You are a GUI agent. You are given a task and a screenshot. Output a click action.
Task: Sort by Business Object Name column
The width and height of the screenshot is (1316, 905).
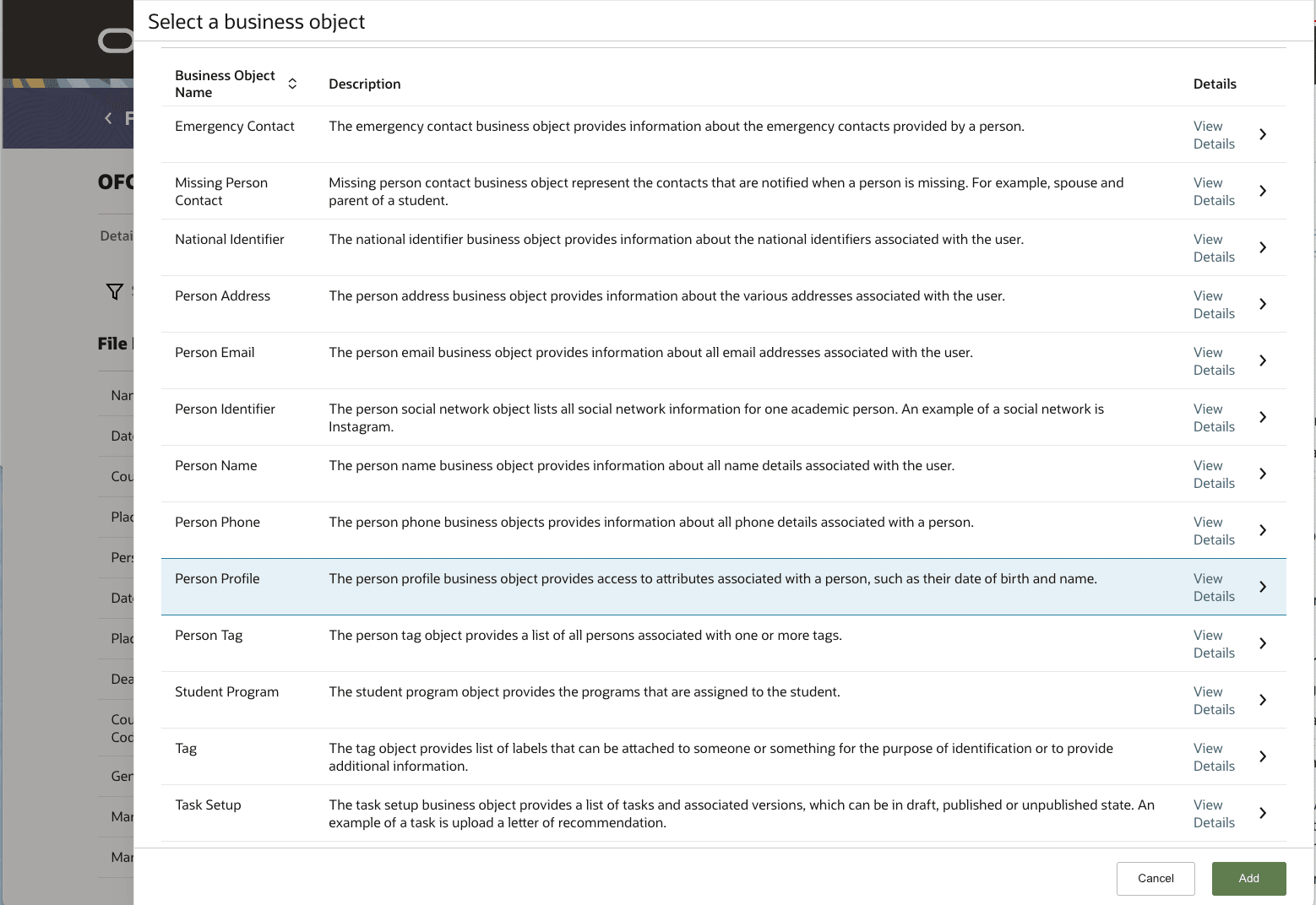pos(292,84)
